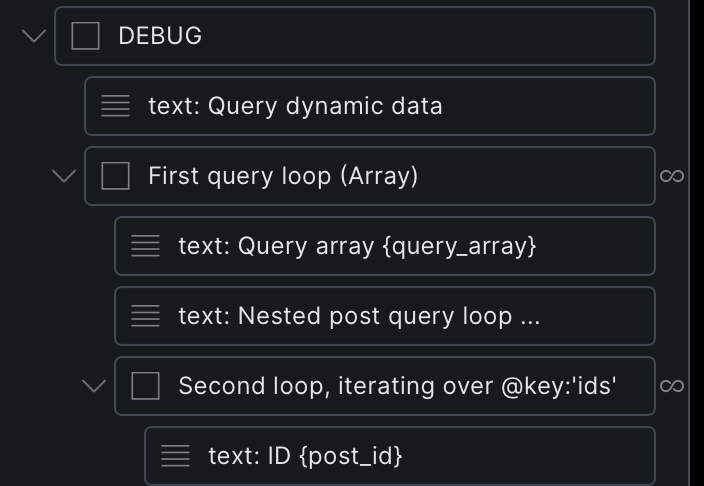Image resolution: width=704 pixels, height=486 pixels.
Task: Click text icon beside Query array element
Action: pyautogui.click(x=146, y=246)
